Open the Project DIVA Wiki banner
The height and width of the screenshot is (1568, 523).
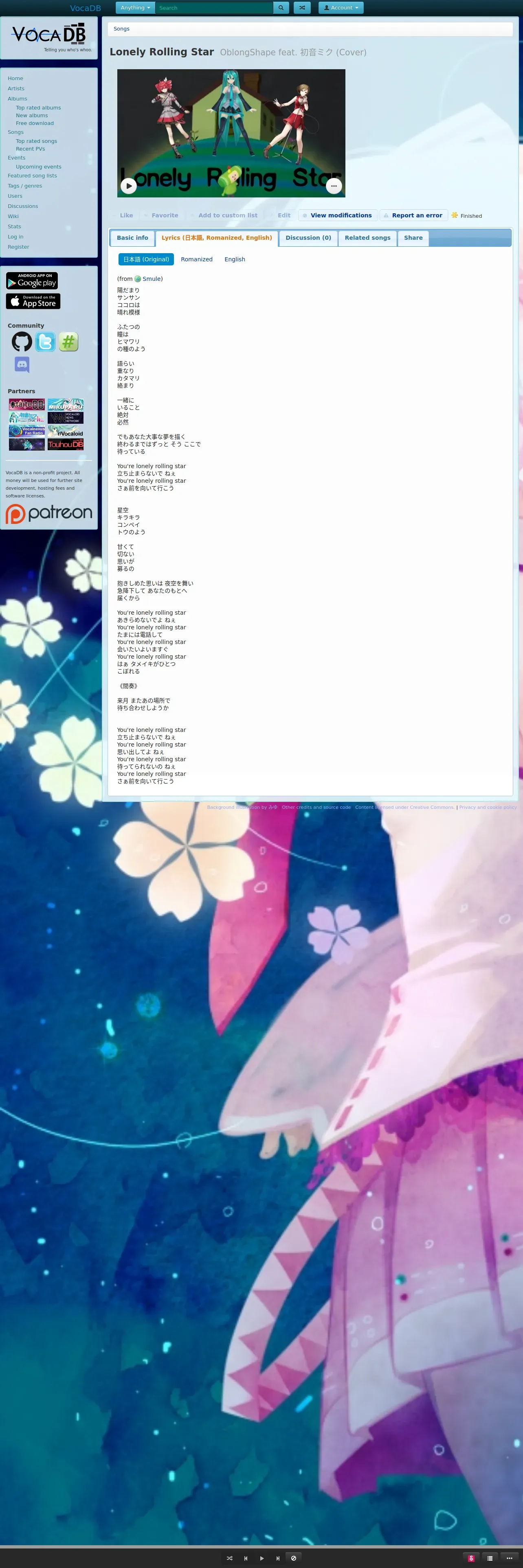pyautogui.click(x=27, y=418)
